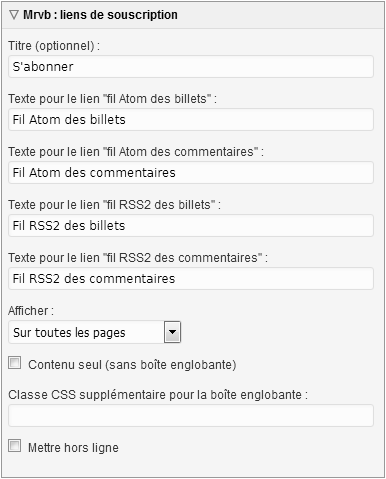Click the 'Mettre hors ligne' label text
Screen dimensions: 386x479
73,448
